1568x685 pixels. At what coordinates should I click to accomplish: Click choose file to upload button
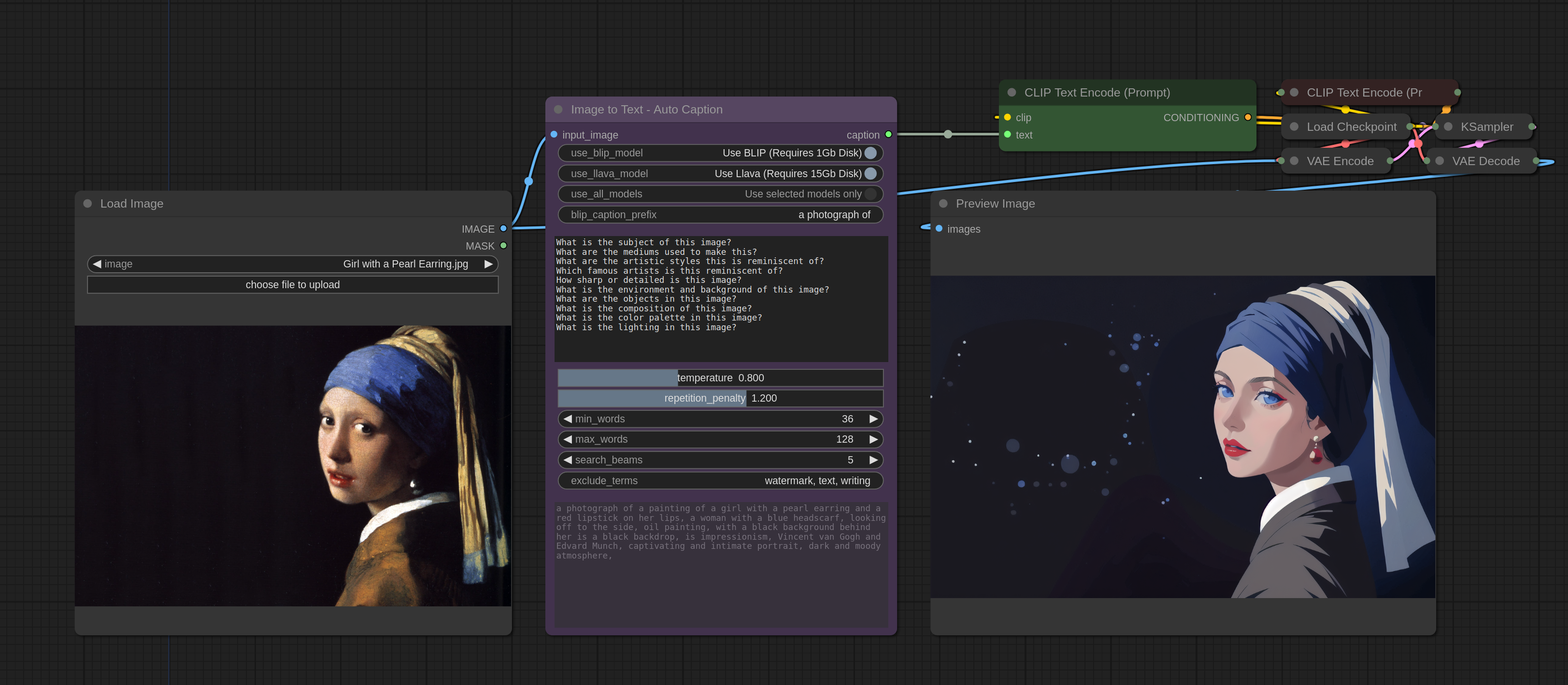[293, 285]
